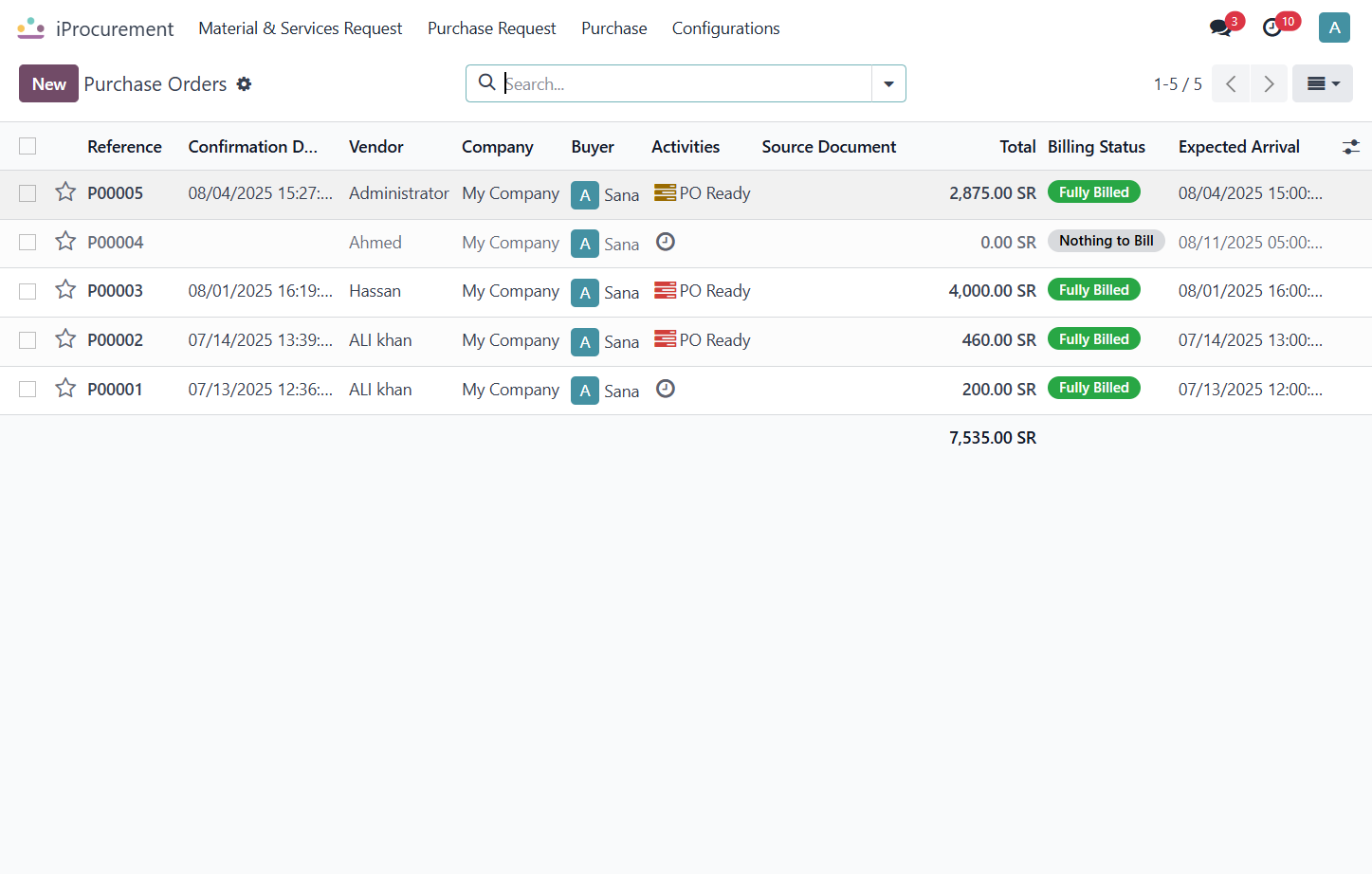Open the activities clock icon in the top bar
The image size is (1372, 874).
pyautogui.click(x=1272, y=28)
